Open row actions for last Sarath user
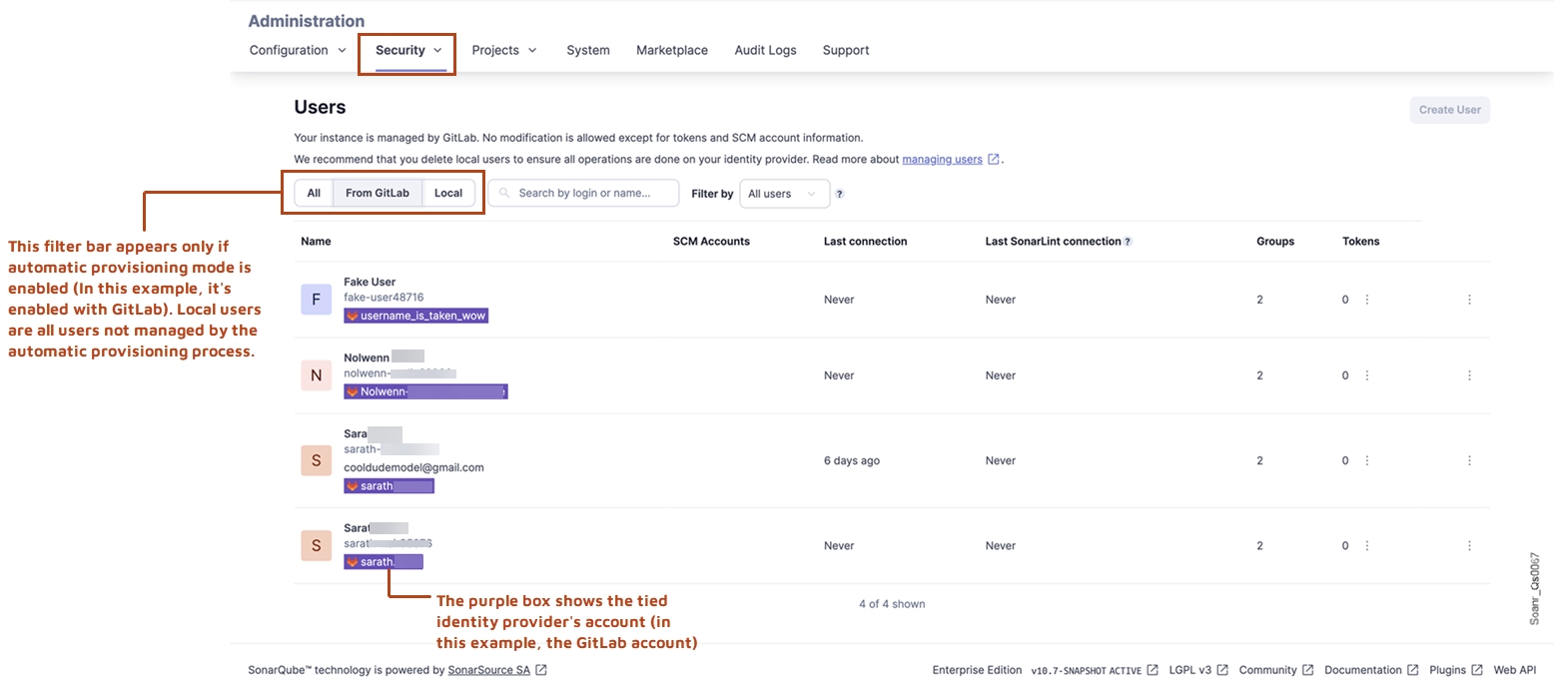 pos(1469,546)
